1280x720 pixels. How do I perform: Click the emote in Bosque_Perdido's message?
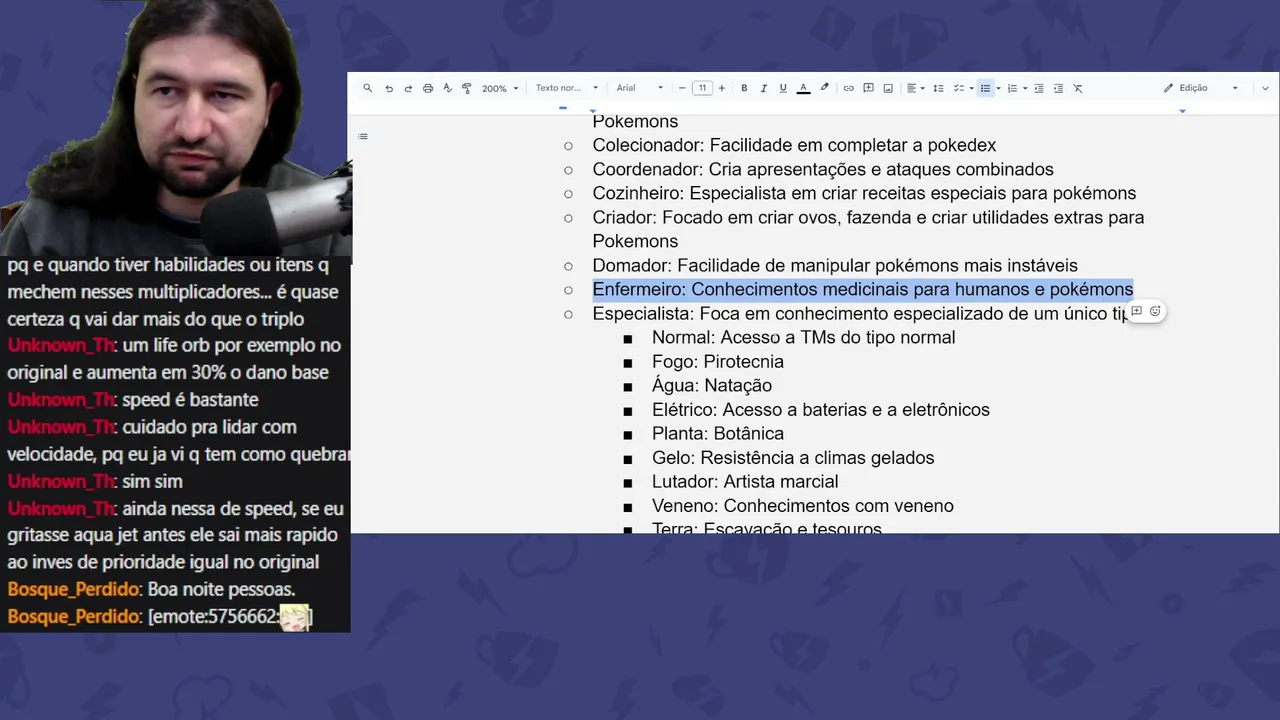click(294, 617)
